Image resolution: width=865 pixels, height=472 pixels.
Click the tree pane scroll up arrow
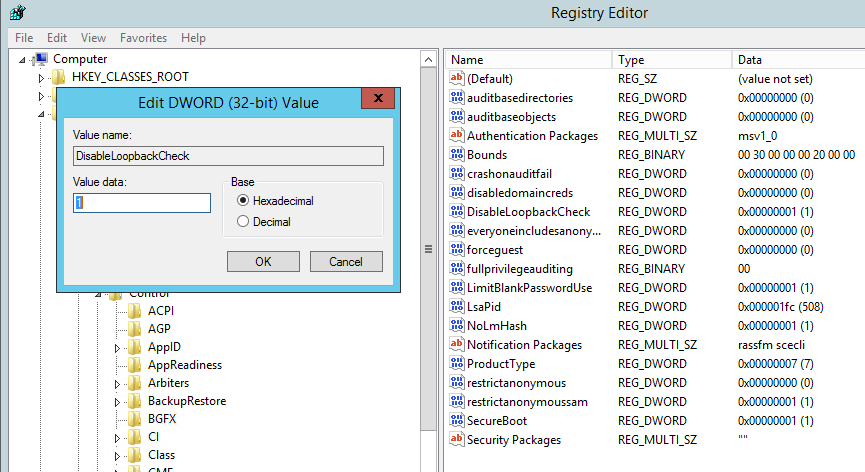(429, 59)
